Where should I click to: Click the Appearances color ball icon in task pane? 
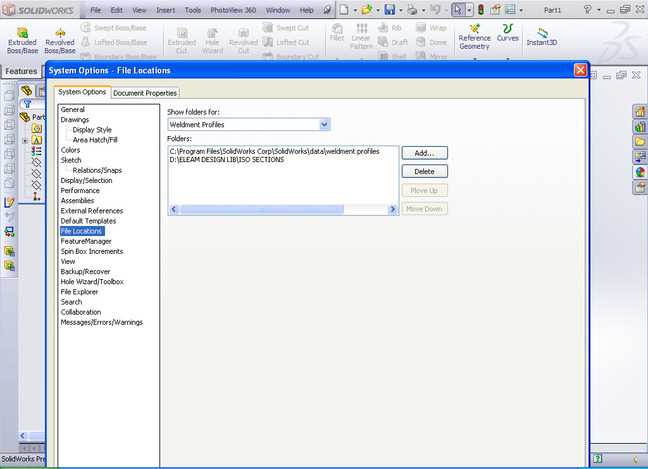[x=640, y=172]
